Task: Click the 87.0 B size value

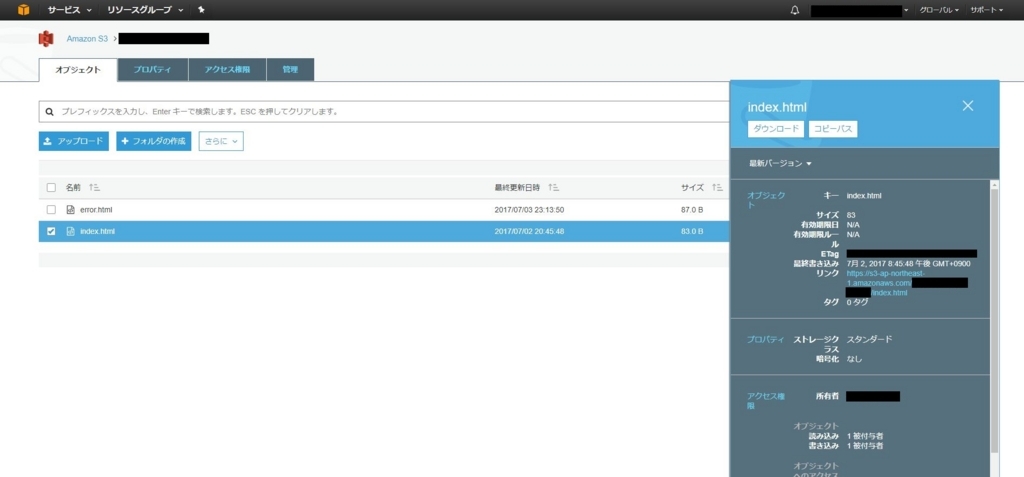Action: click(x=692, y=210)
